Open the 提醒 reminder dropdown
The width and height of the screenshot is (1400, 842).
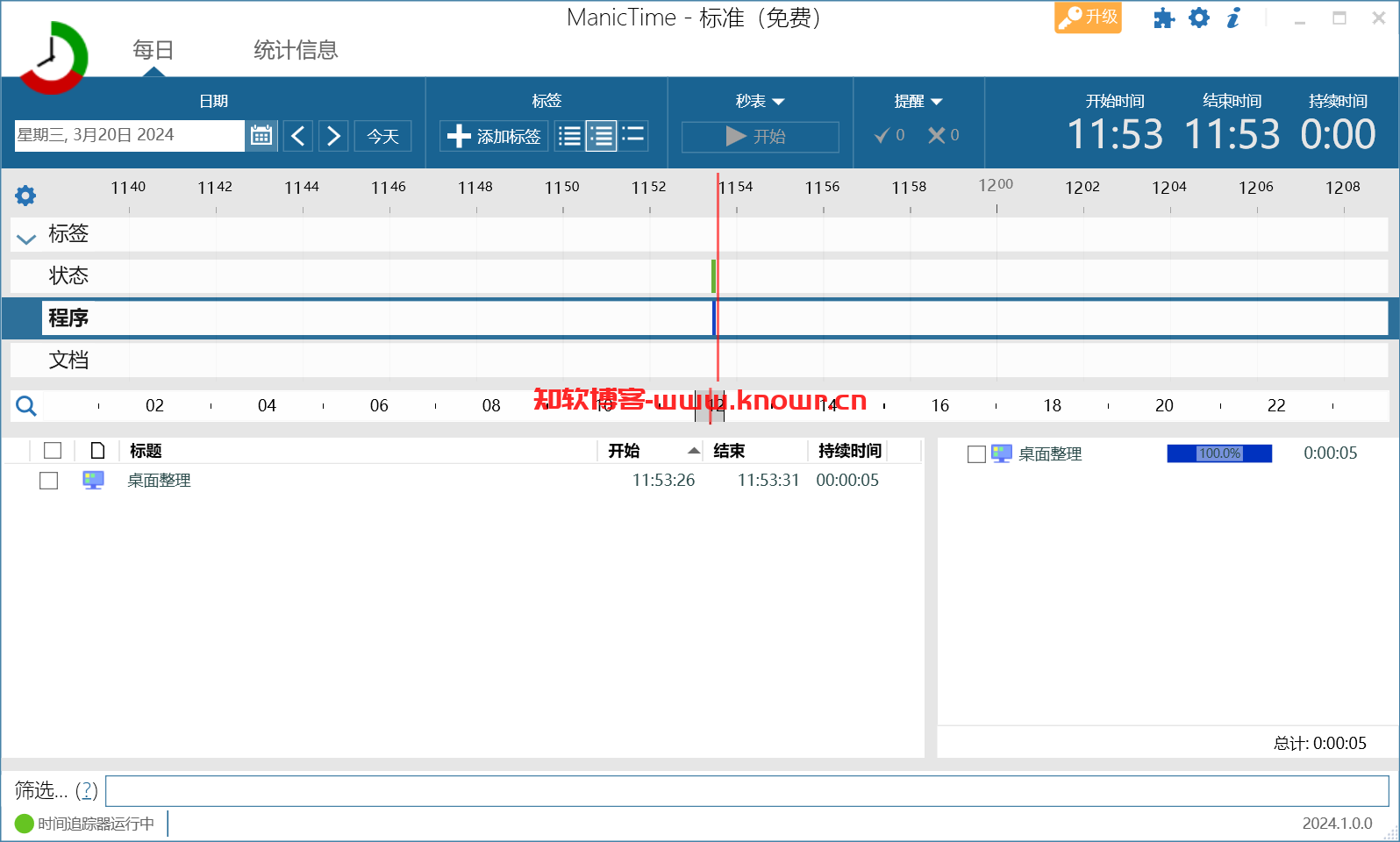pos(918,102)
